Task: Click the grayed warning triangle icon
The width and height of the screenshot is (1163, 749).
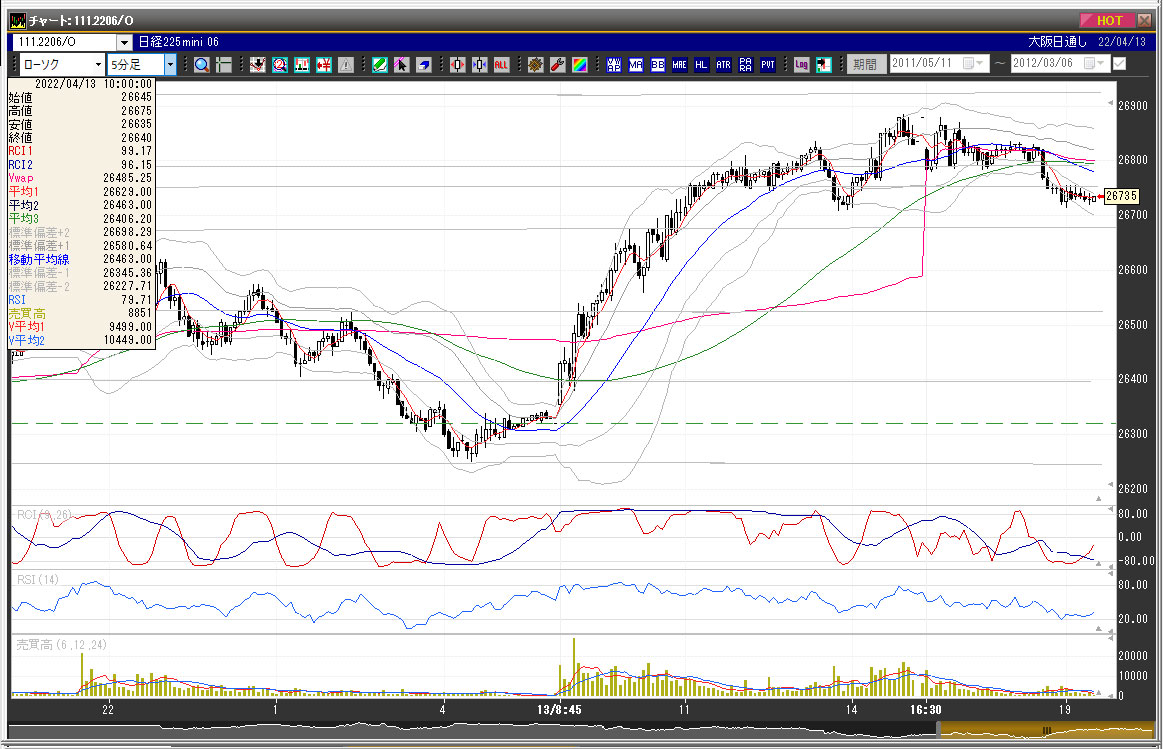Action: point(346,65)
